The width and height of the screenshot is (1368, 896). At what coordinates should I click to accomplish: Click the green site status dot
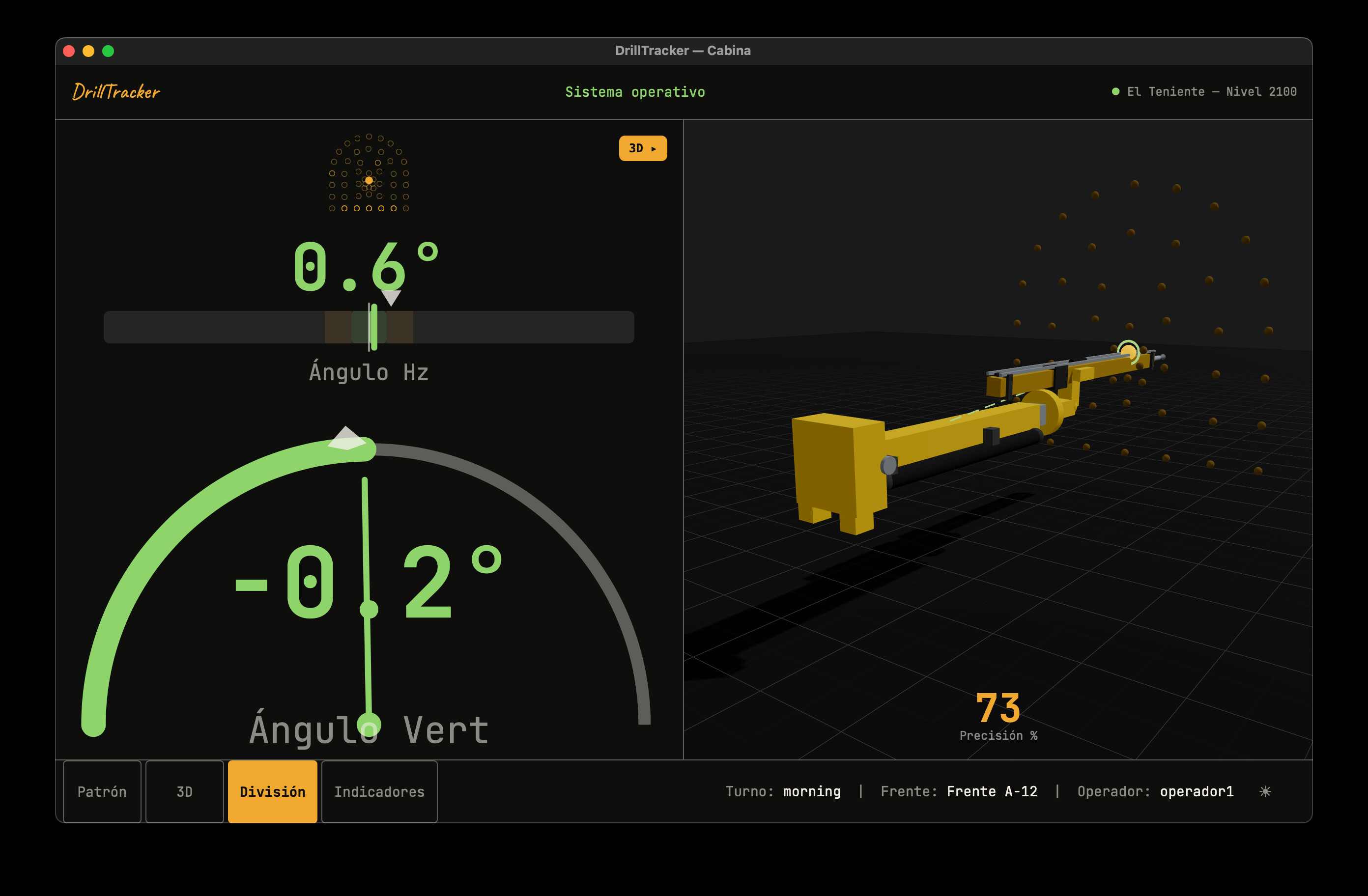coord(1115,91)
